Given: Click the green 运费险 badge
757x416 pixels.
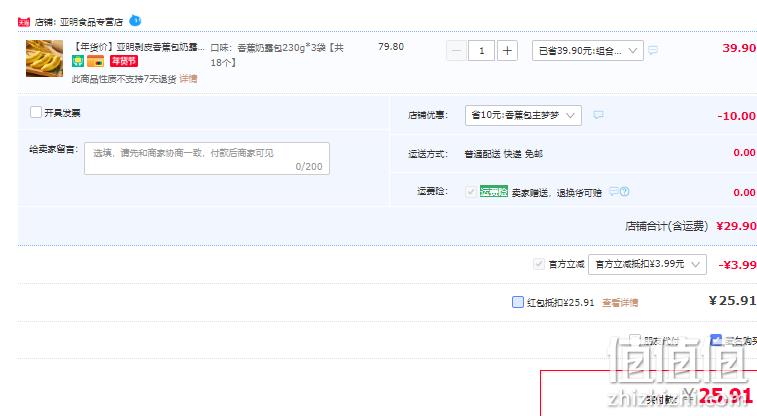Looking at the screenshot, I should [493, 192].
